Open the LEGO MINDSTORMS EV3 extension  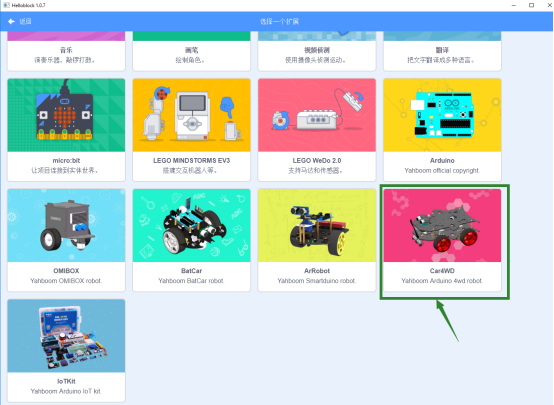(x=191, y=130)
